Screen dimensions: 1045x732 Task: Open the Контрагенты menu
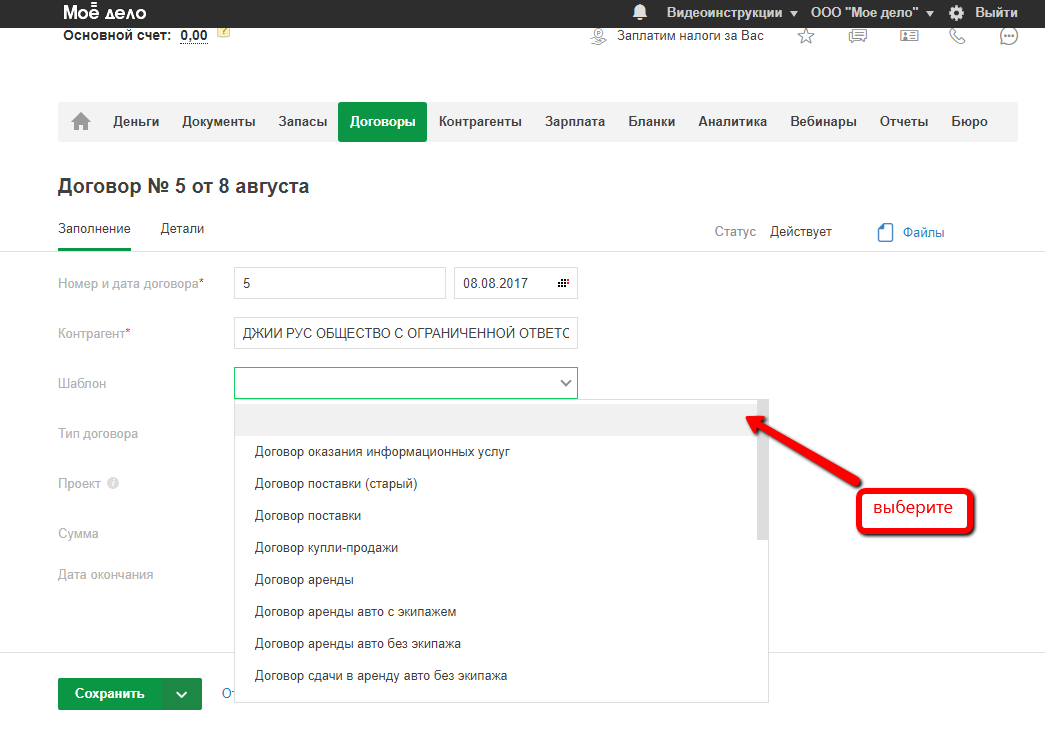coord(480,121)
